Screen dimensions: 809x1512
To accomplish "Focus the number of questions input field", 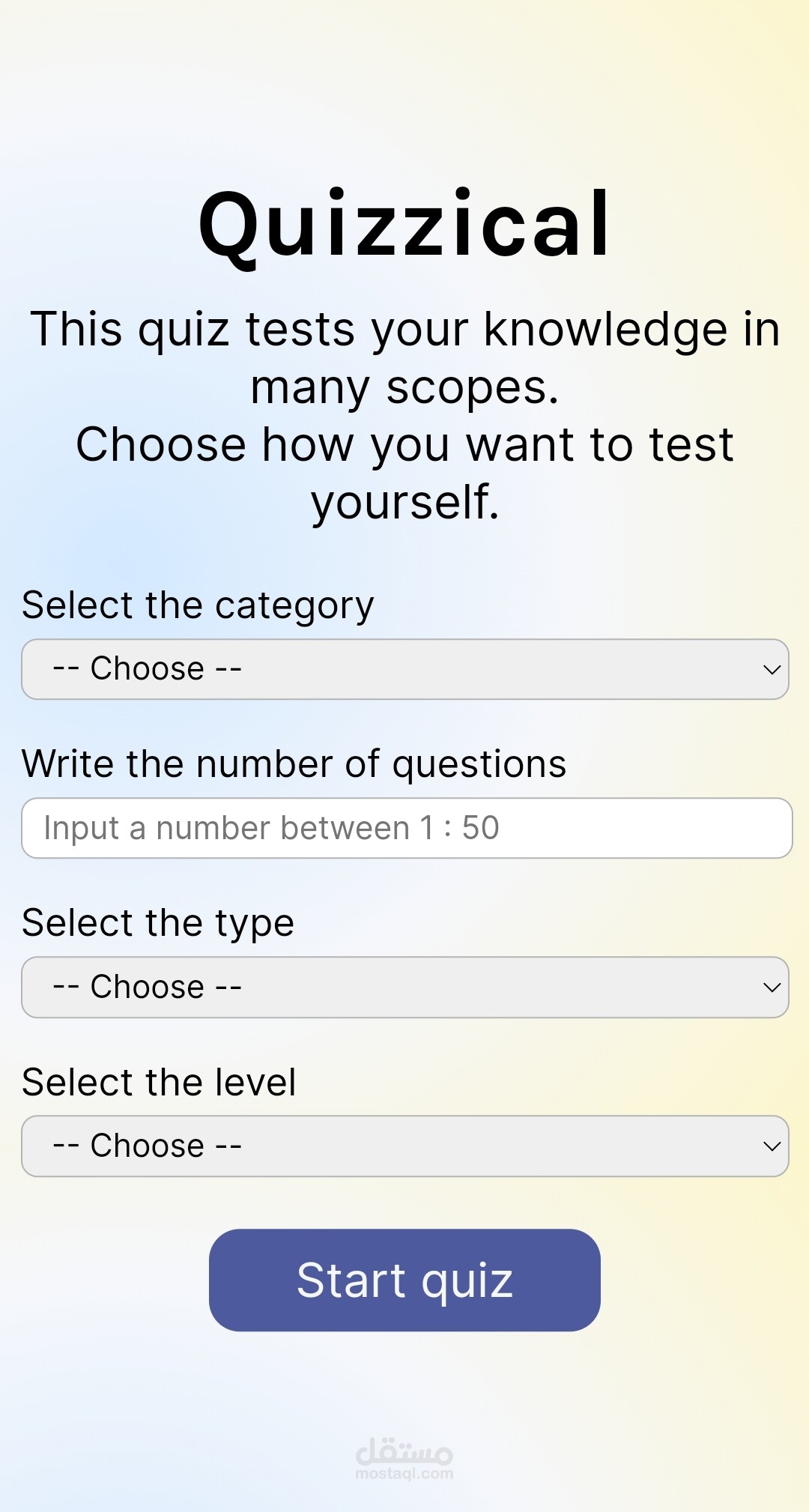I will coord(406,828).
